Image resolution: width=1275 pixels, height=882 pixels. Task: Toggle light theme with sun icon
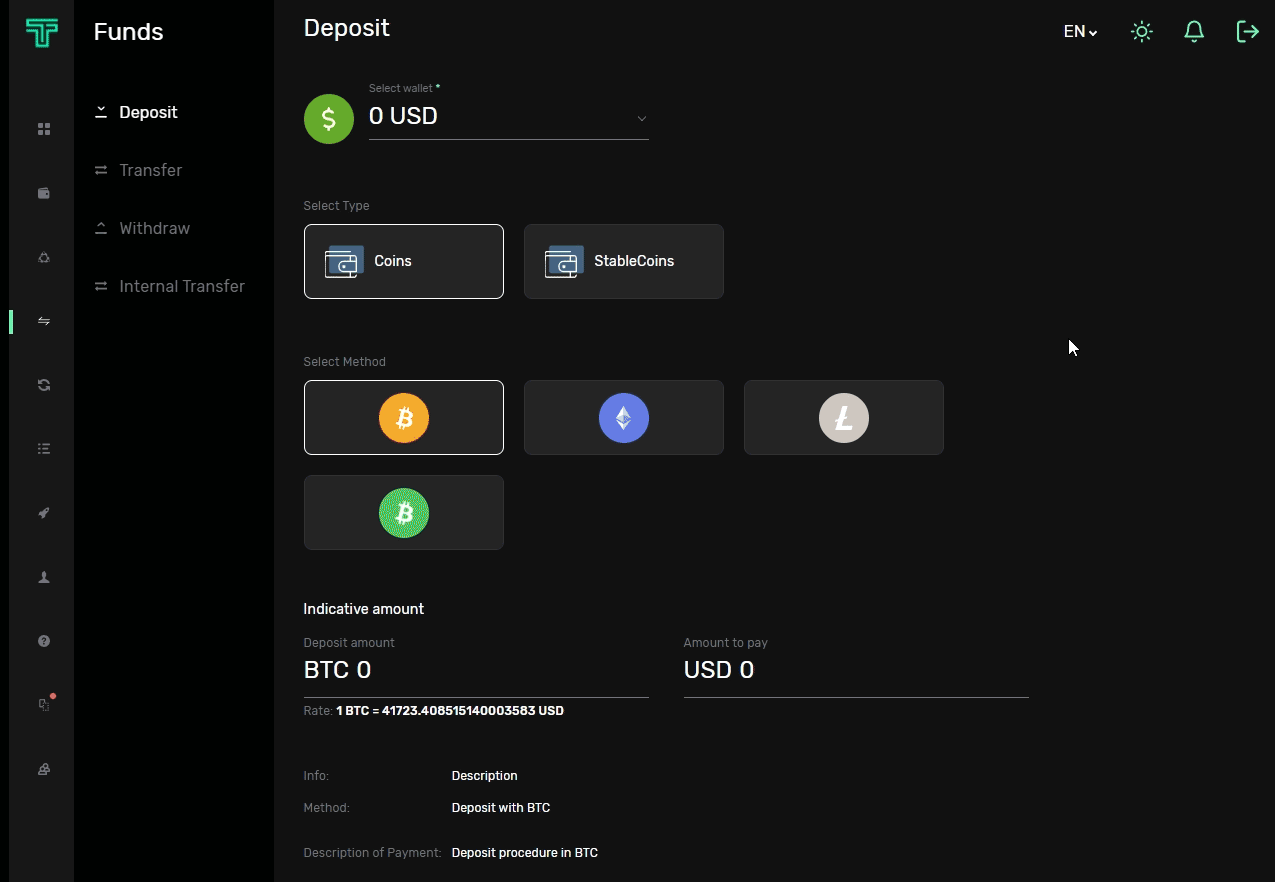coord(1141,32)
